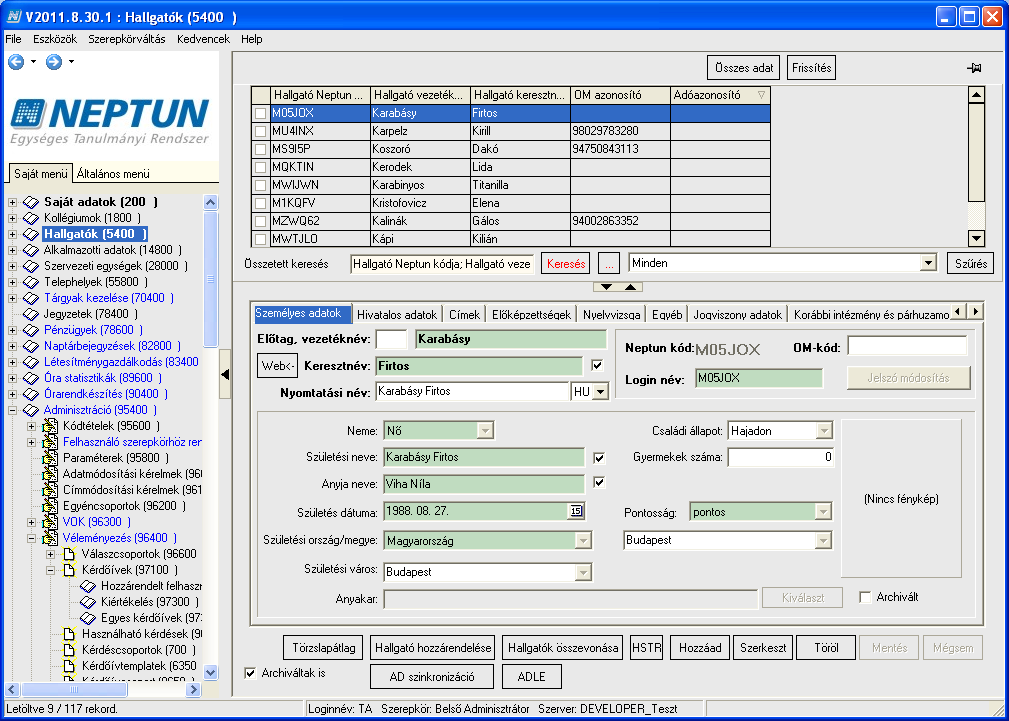Click the back navigation arrow icon
Screen dimensions: 1009x721
[15, 62]
